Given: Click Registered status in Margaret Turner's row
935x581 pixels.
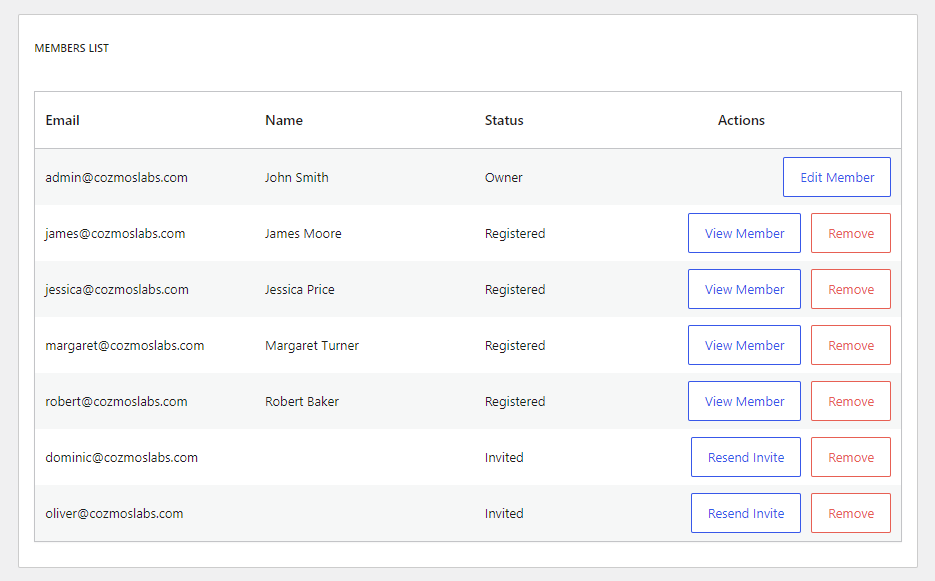Looking at the screenshot, I should pyautogui.click(x=515, y=346).
